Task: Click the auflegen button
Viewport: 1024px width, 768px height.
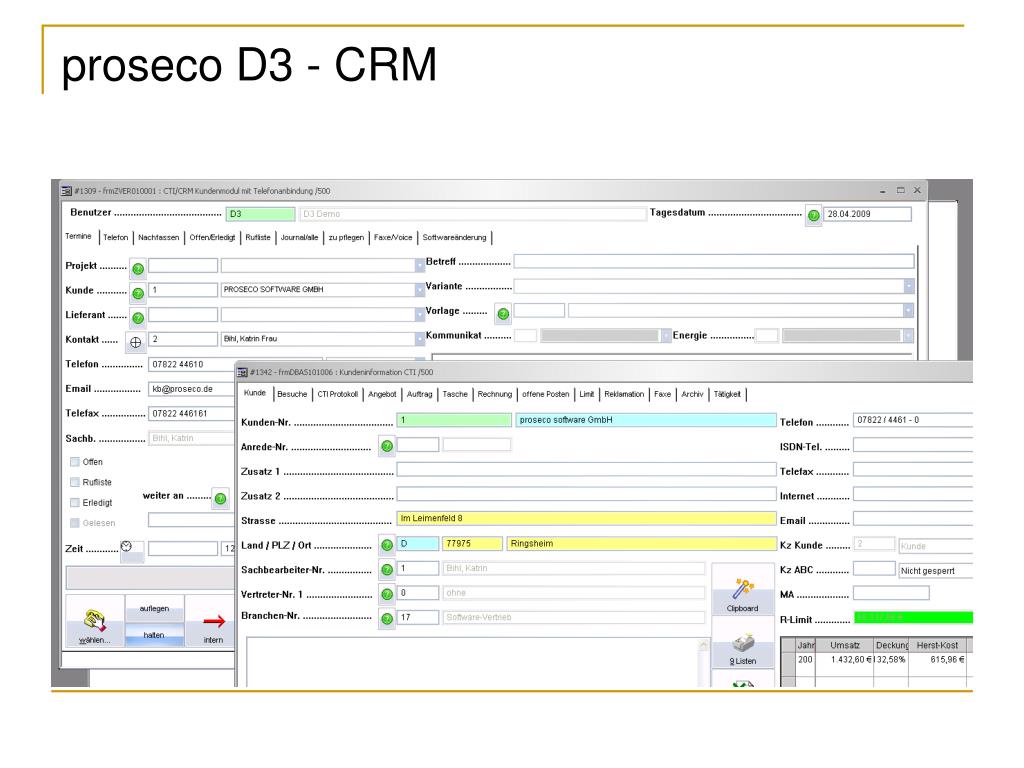Action: 154,608
